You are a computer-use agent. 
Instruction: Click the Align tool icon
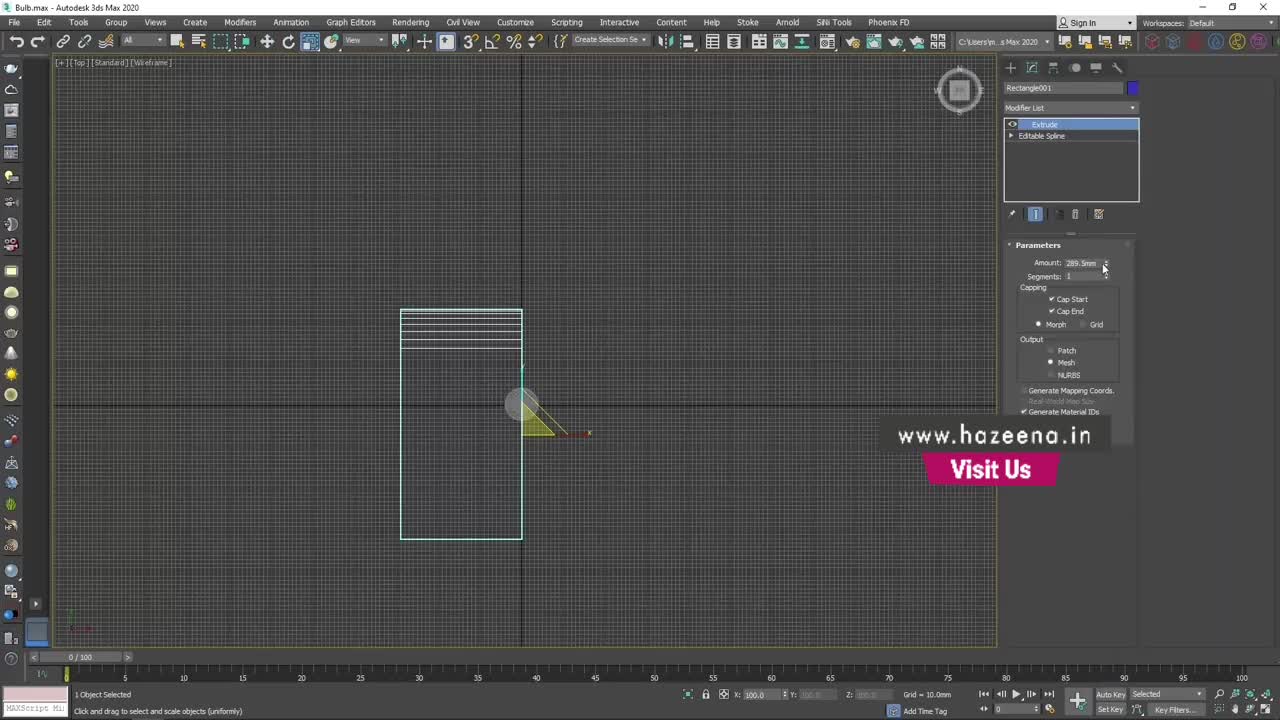pos(687,41)
